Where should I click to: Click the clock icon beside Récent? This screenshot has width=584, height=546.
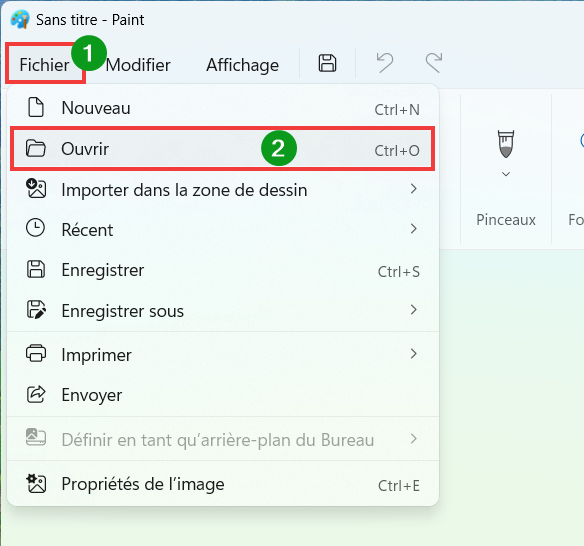tap(35, 228)
